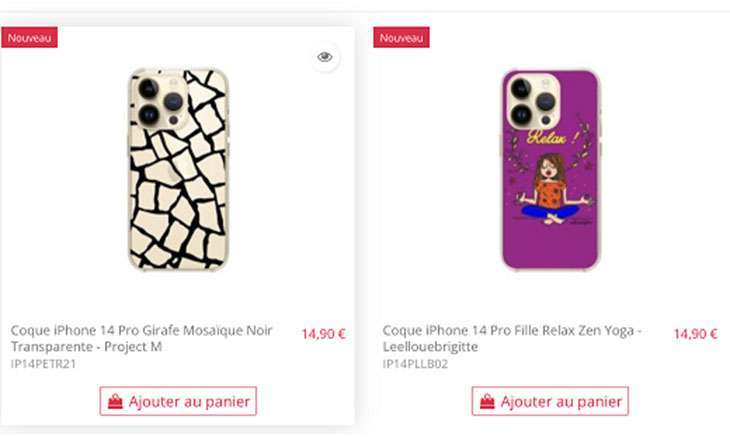
Task: Click shopping bag icon on Girafe case button
Action: pyautogui.click(x=115, y=401)
